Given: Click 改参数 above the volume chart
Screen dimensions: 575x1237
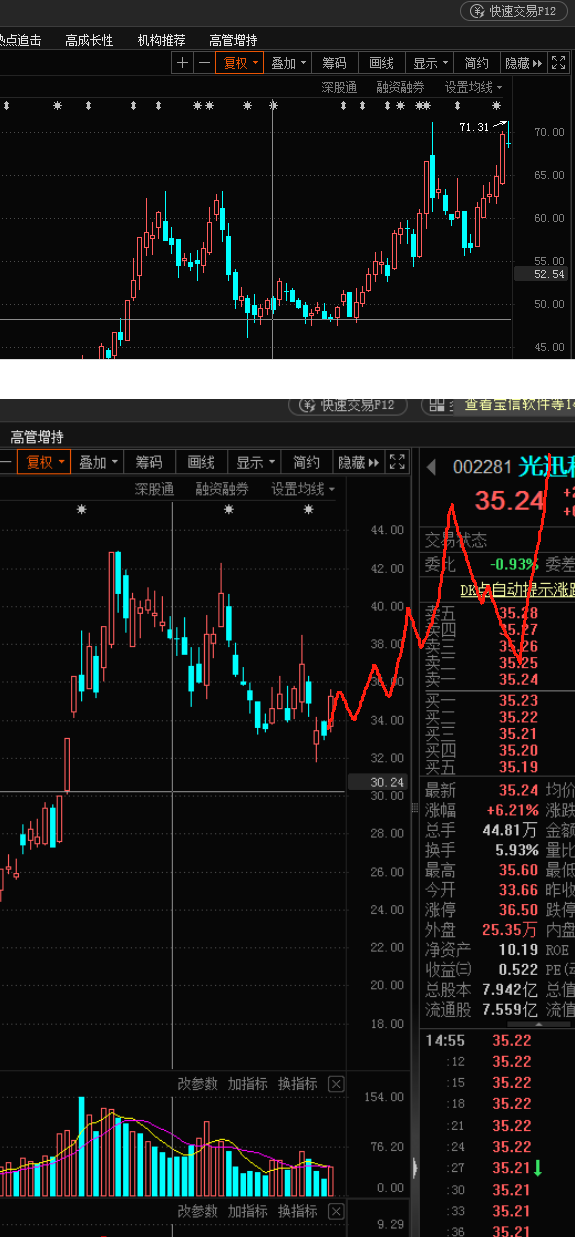Looking at the screenshot, I should tap(197, 1084).
